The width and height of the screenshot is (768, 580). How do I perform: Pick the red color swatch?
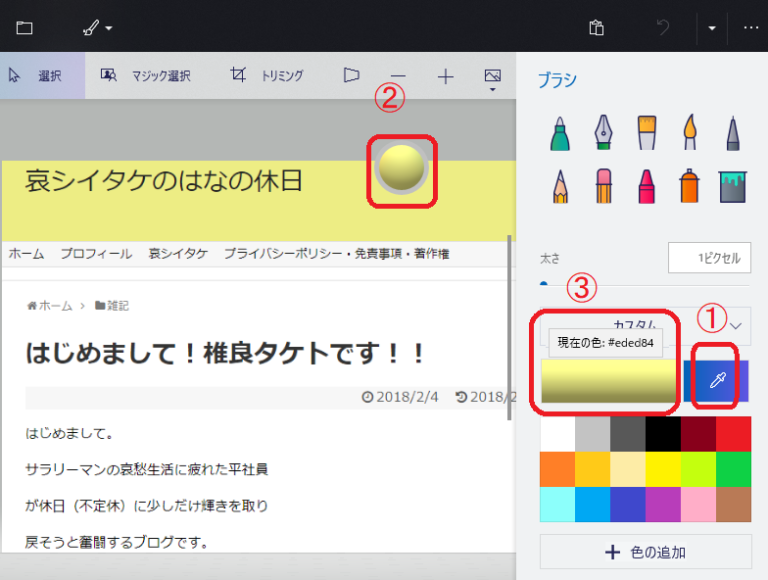[733, 433]
